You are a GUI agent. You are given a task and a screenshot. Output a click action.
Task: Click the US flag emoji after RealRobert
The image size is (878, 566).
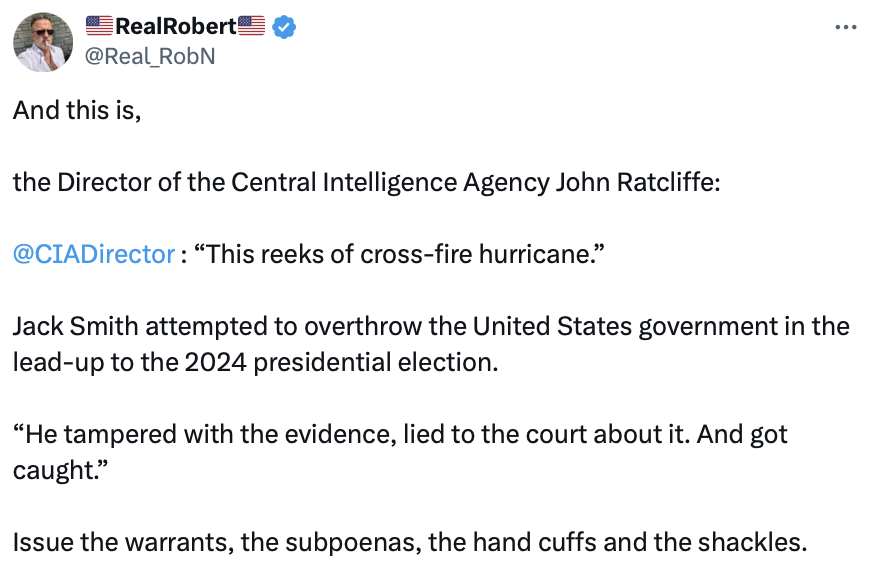click(x=252, y=27)
